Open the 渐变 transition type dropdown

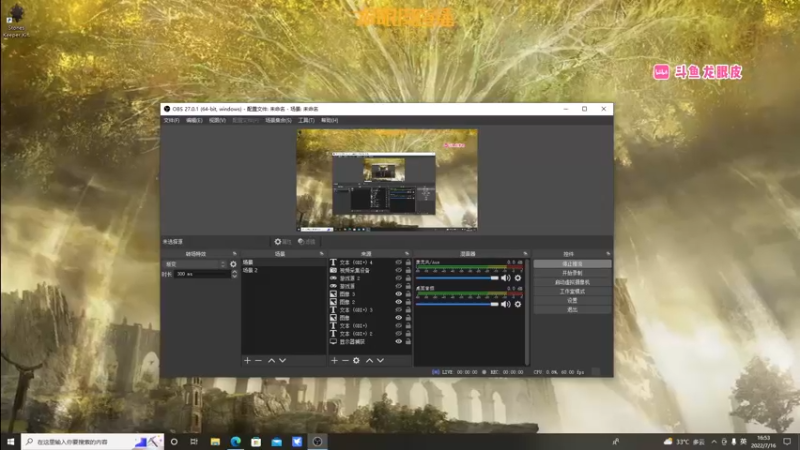coord(194,264)
